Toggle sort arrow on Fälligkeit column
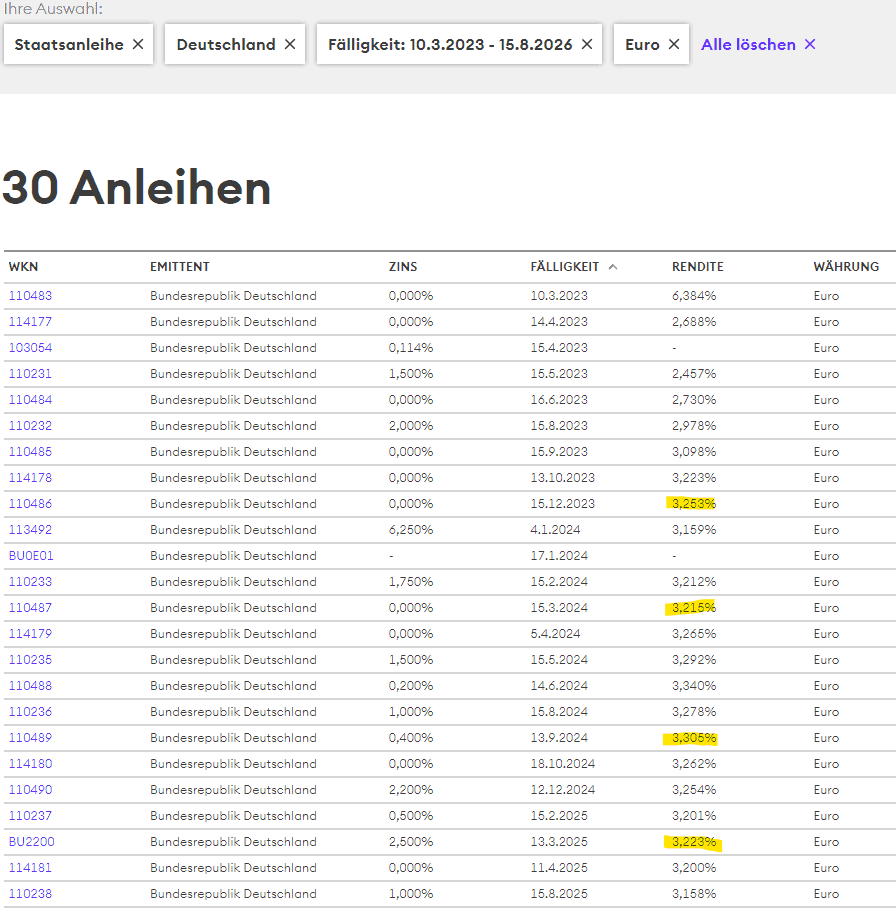896x908 pixels. tap(613, 267)
